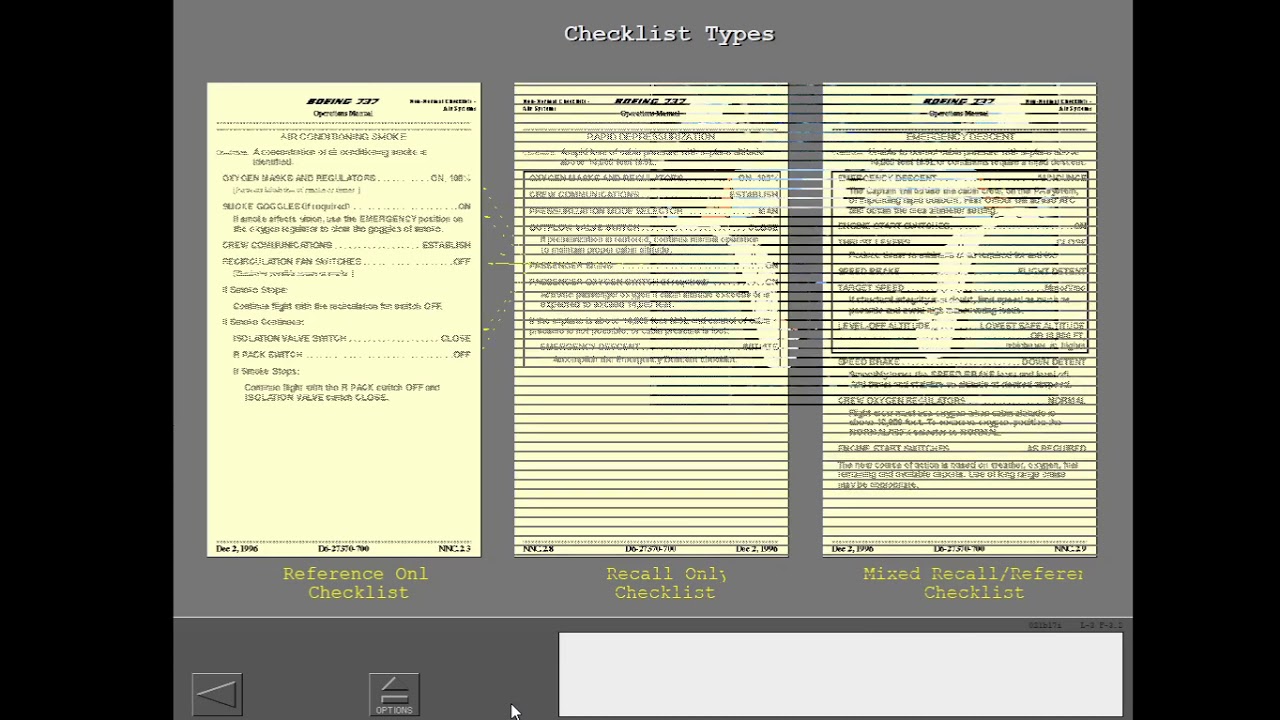Click the "ISOLATION VALVE SWITCH" line
Image resolution: width=1280 pixels, height=720 pixels.
(351, 339)
